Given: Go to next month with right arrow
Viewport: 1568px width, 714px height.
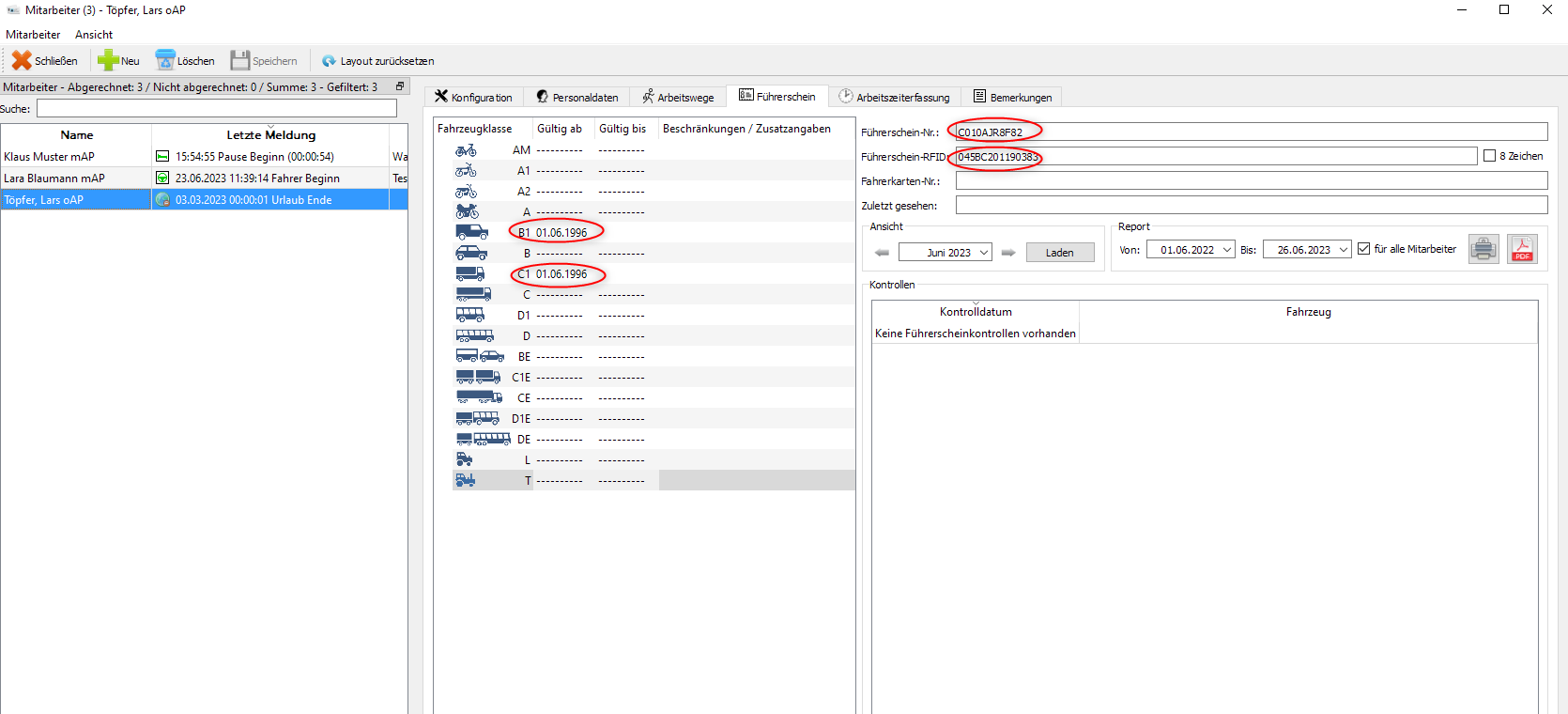Looking at the screenshot, I should tap(1008, 253).
